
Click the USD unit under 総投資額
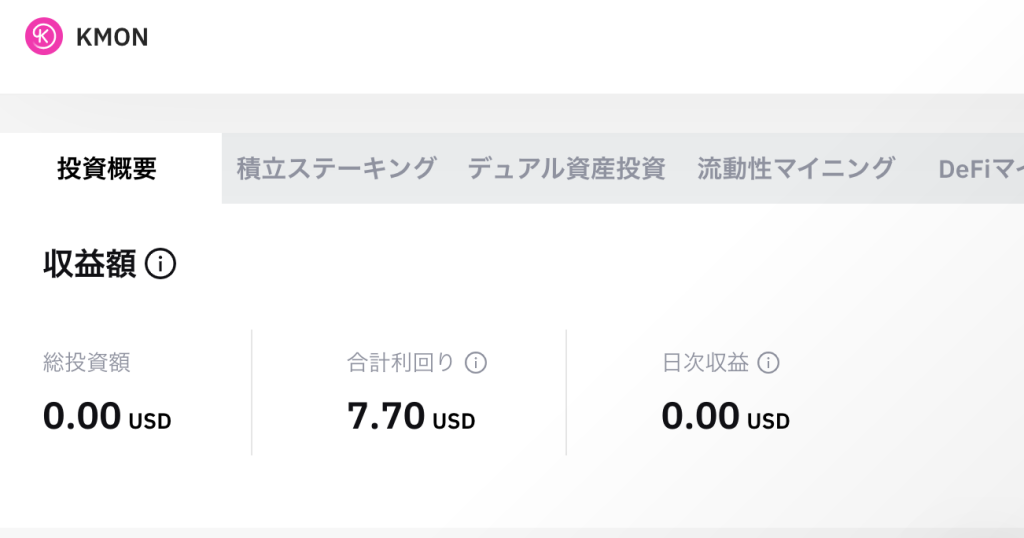[x=150, y=421]
